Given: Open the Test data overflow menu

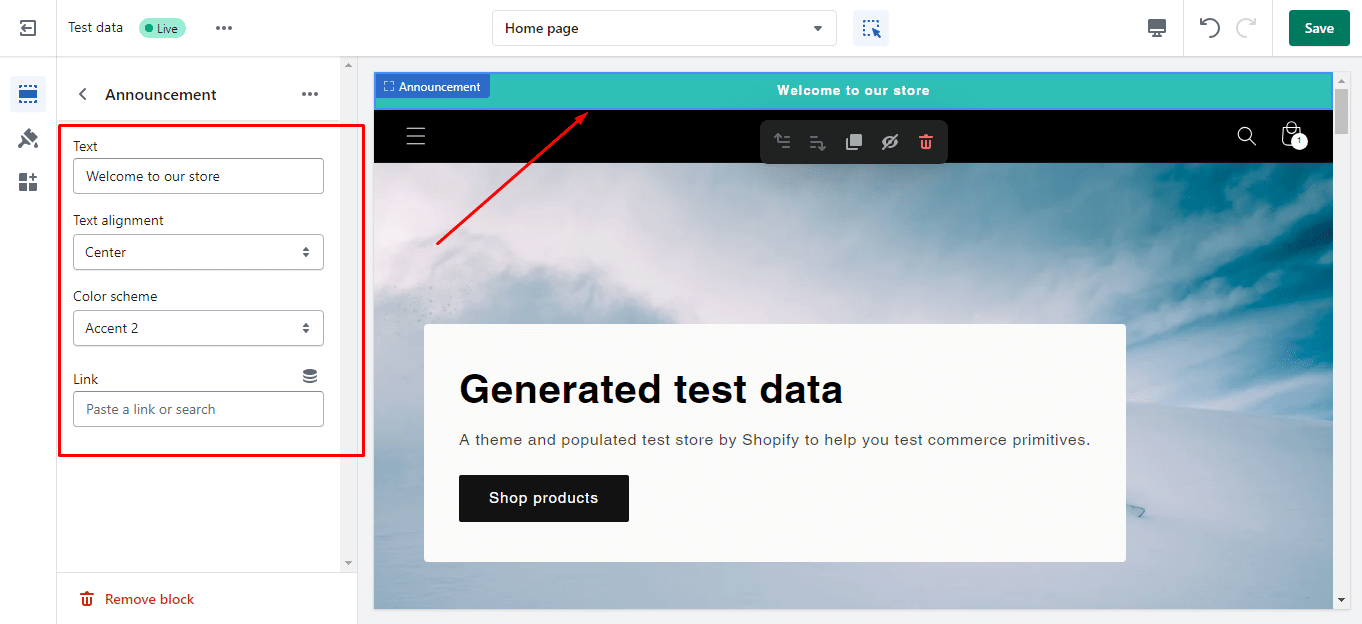Looking at the screenshot, I should 223,27.
